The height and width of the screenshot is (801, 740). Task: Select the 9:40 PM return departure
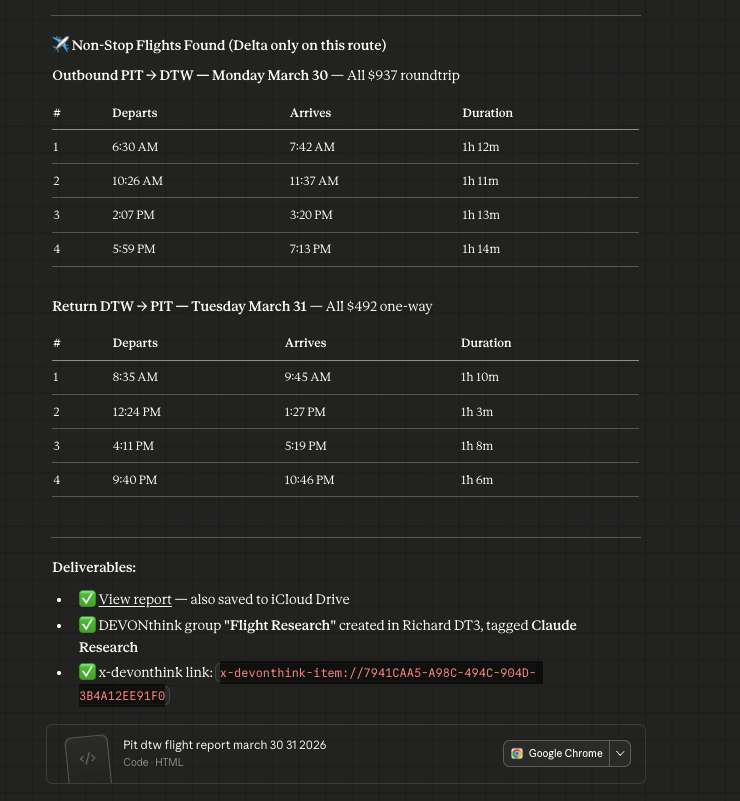(135, 480)
